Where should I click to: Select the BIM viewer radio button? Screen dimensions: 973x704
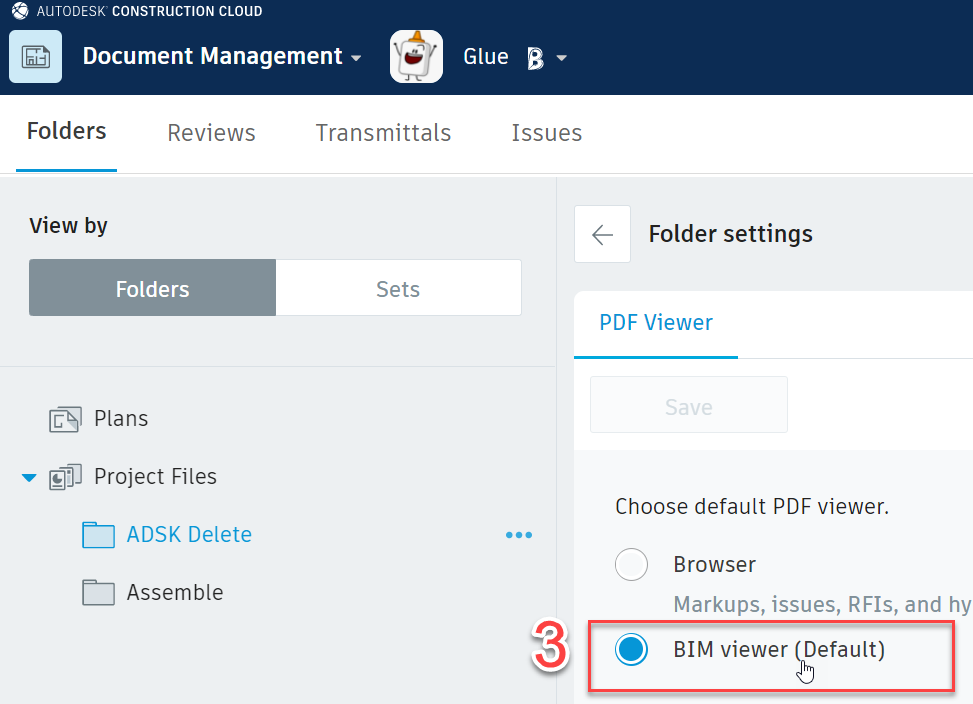[631, 649]
